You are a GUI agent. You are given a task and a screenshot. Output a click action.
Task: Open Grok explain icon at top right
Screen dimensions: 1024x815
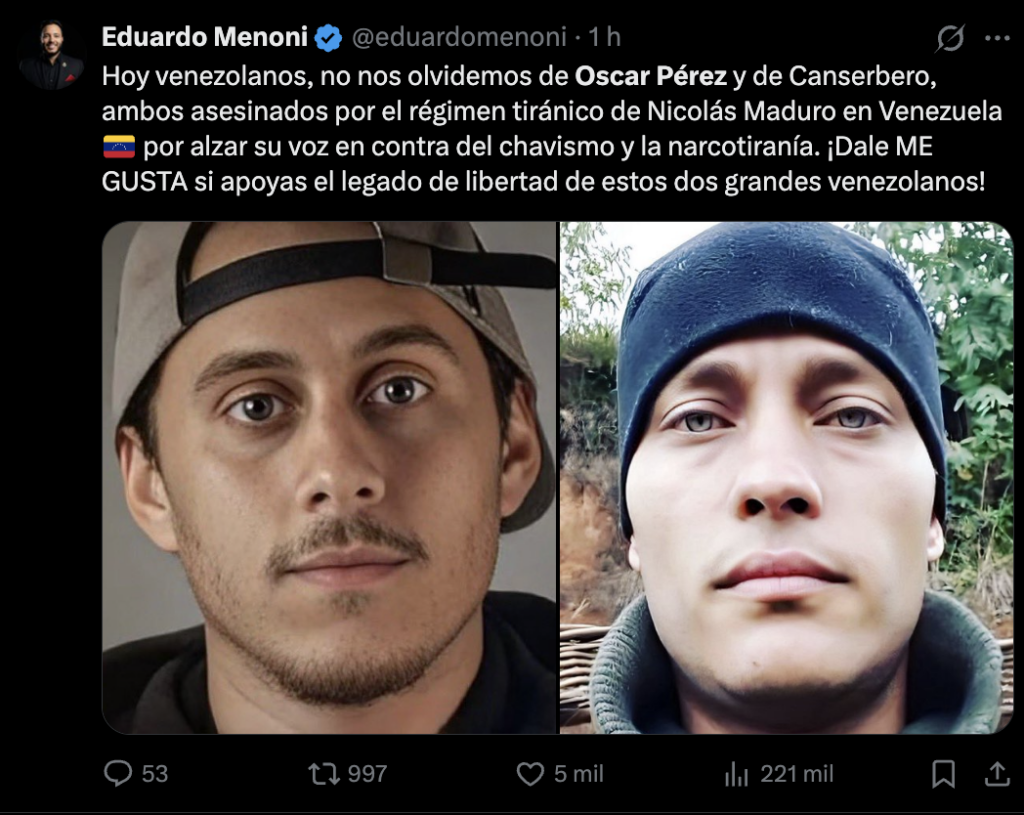click(x=950, y=39)
